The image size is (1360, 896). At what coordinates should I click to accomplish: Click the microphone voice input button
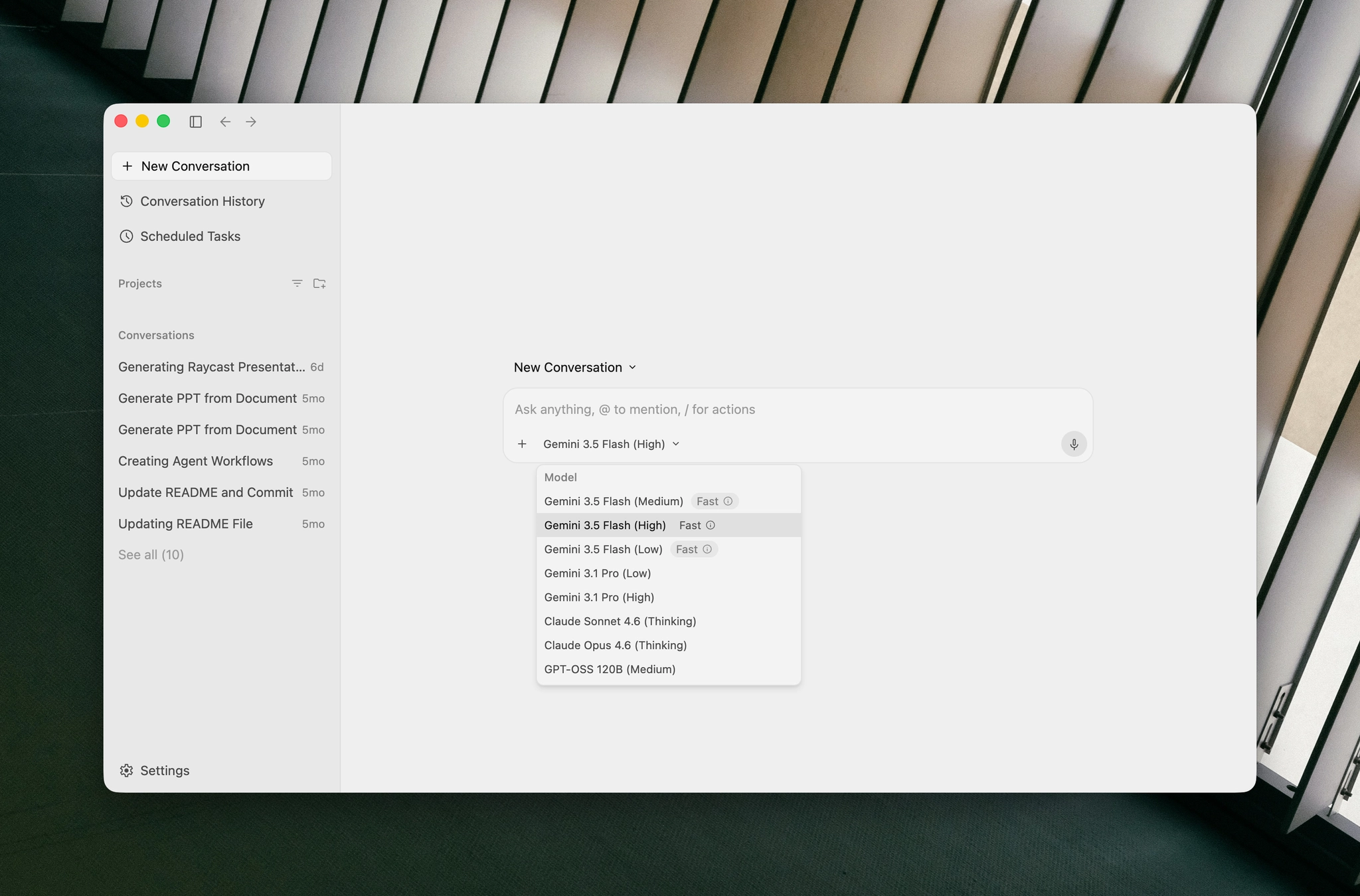(1074, 444)
